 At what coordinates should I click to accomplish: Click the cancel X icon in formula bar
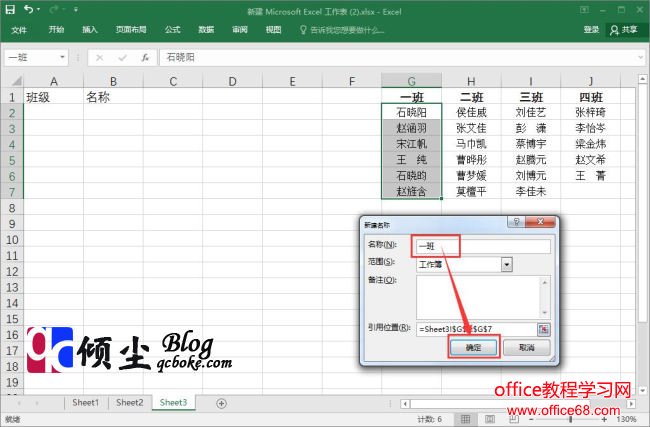tap(99, 58)
